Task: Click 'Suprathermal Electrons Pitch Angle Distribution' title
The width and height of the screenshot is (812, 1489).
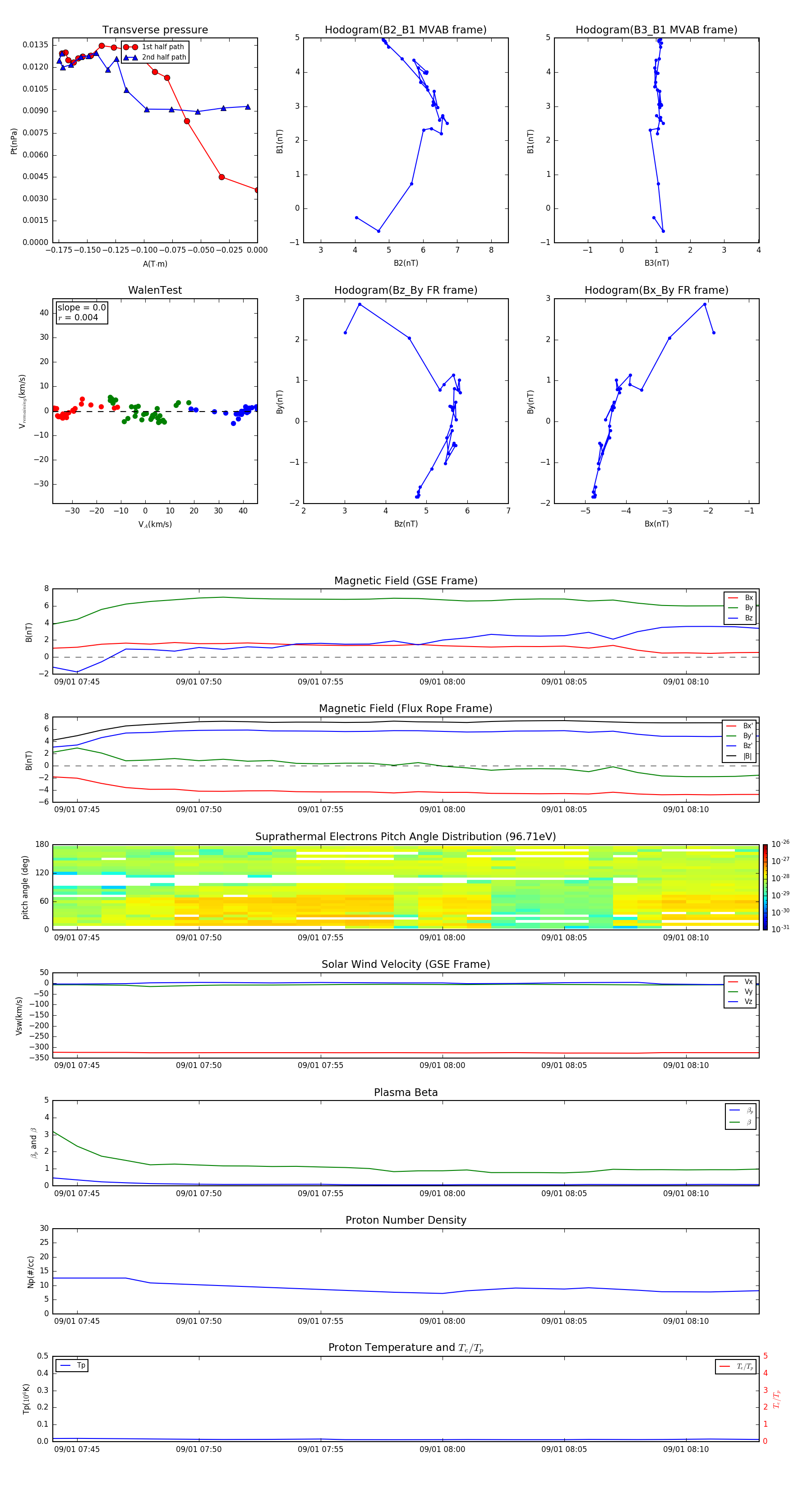Action: pyautogui.click(x=406, y=837)
